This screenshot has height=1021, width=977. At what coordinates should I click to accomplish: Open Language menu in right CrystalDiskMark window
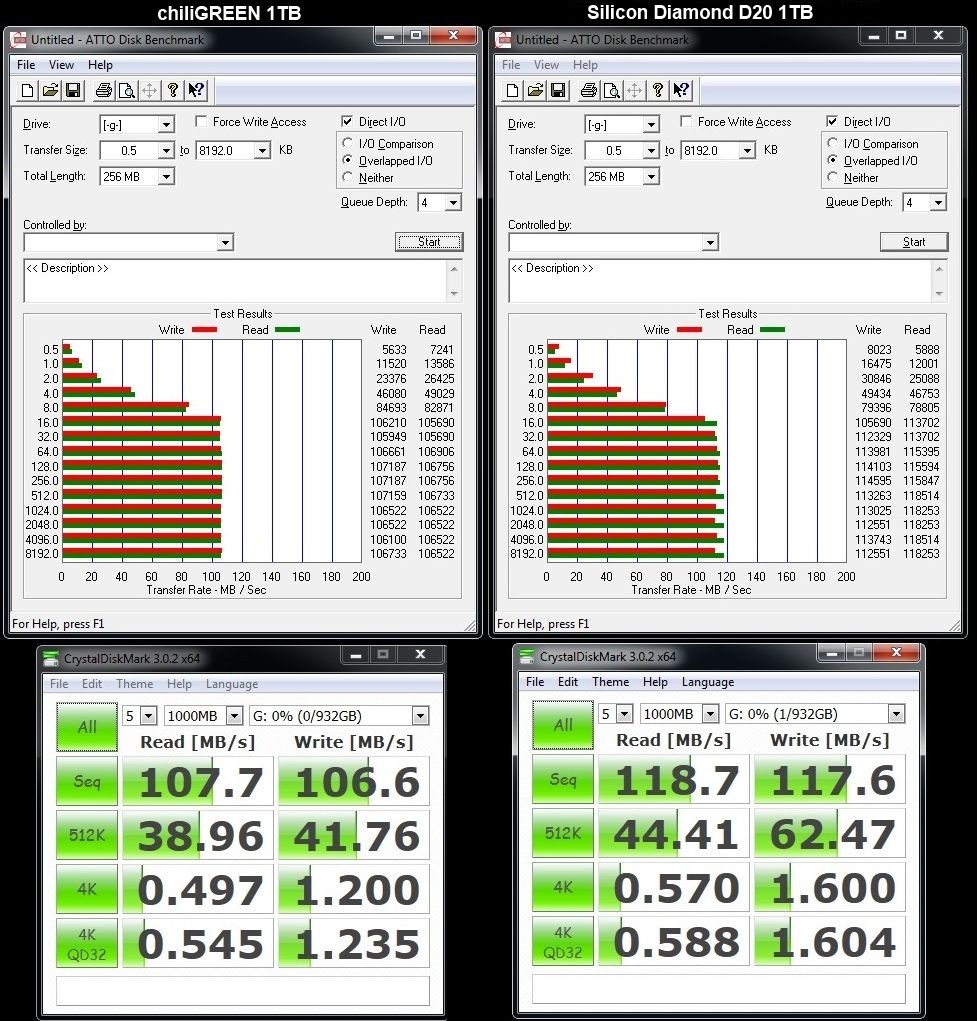(708, 682)
